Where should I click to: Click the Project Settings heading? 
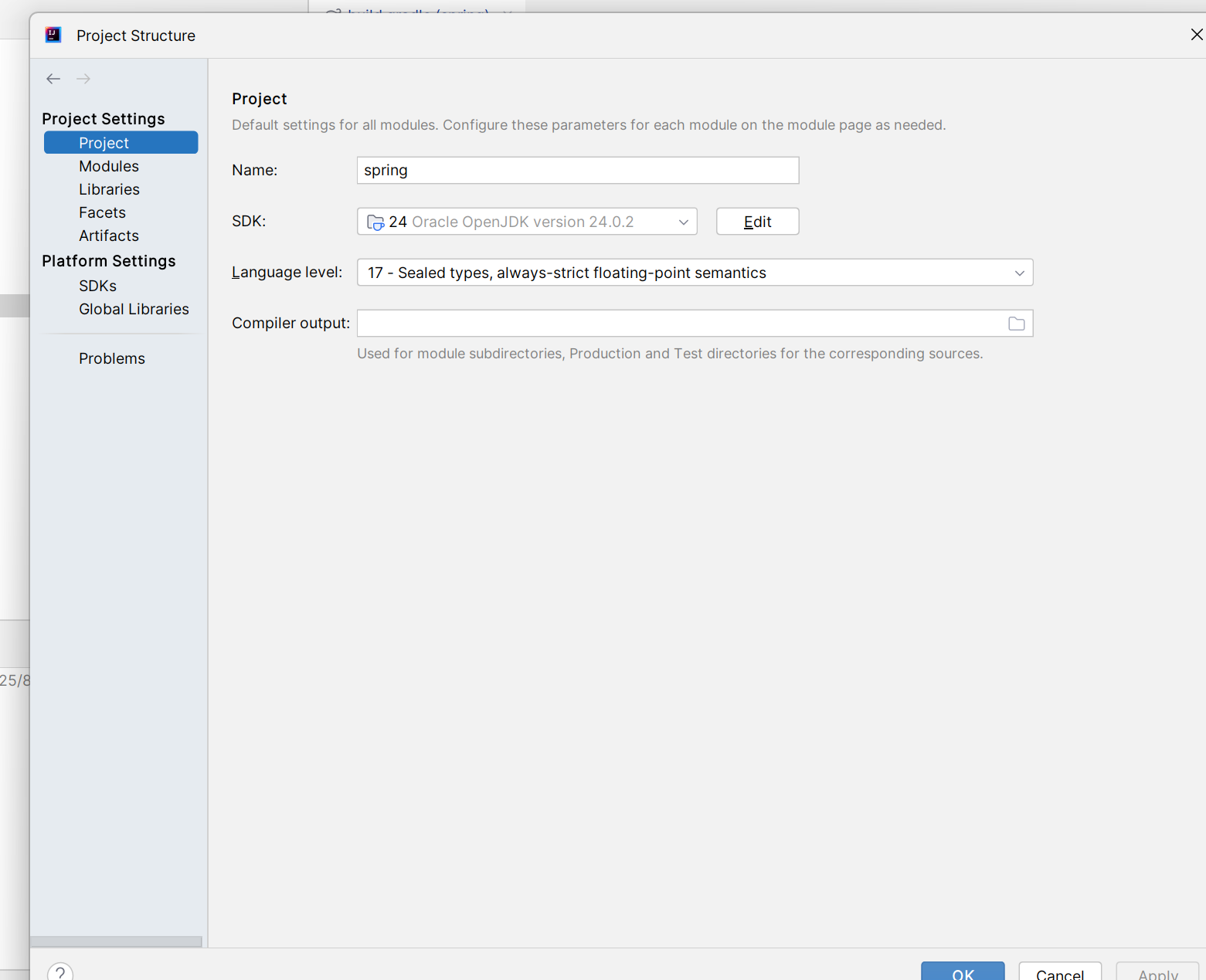[104, 119]
